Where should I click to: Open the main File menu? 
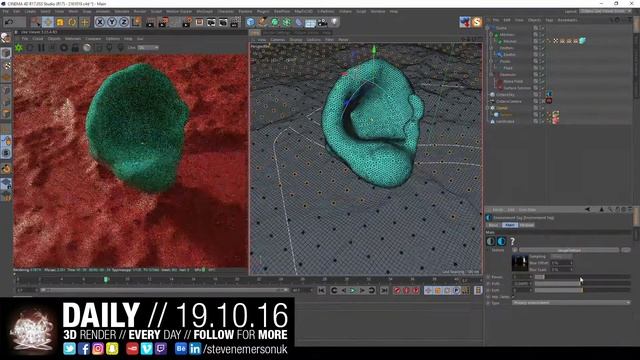tap(6, 11)
